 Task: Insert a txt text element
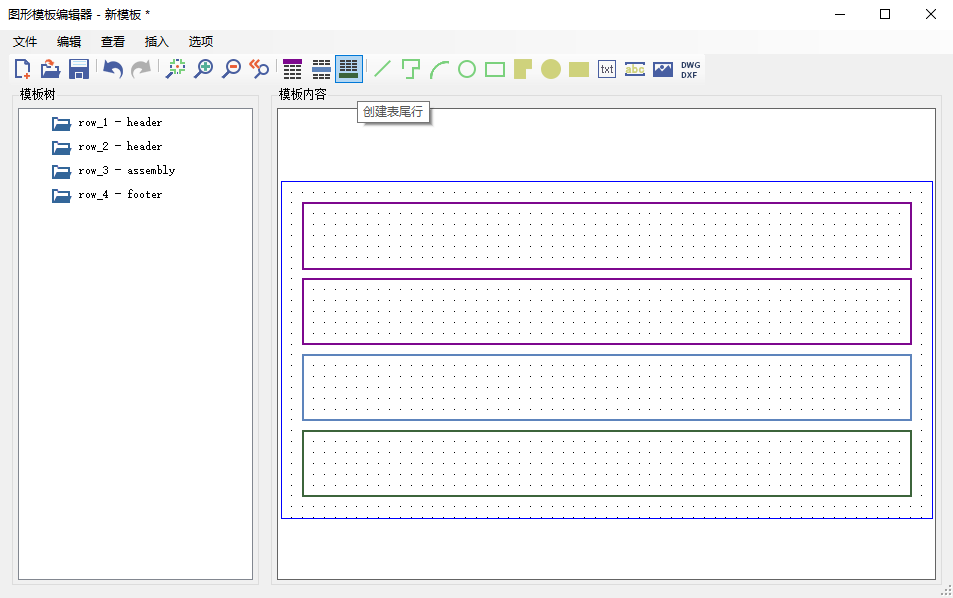click(x=607, y=69)
